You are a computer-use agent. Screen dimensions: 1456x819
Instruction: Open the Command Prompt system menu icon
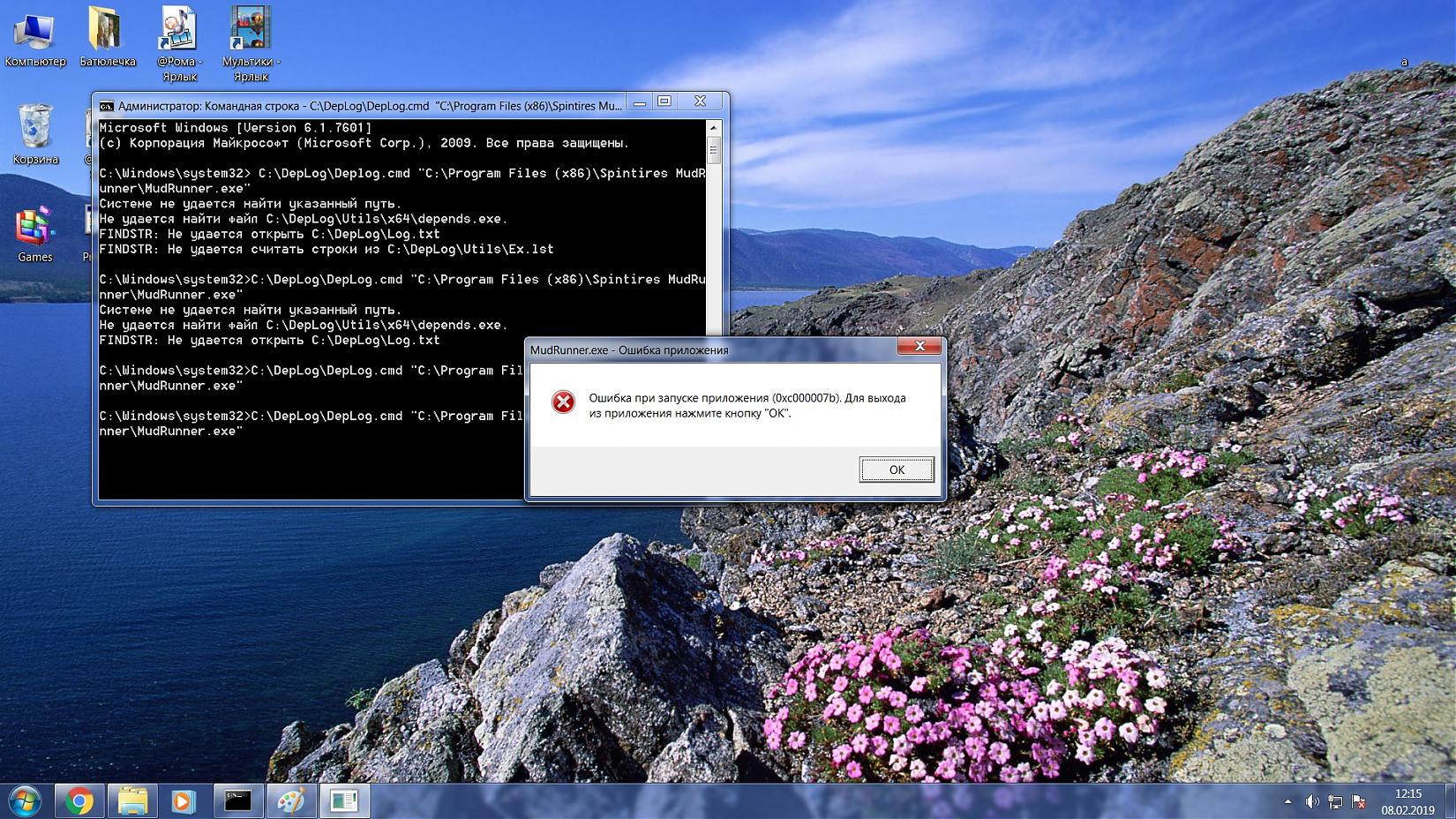pyautogui.click(x=106, y=106)
